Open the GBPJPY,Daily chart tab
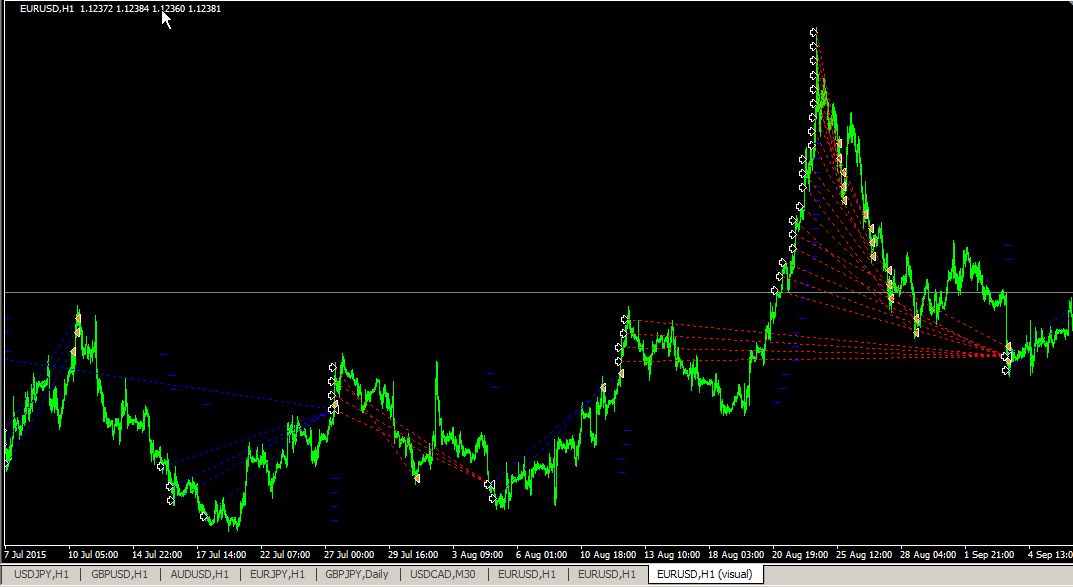Viewport: 1073px width, 587px height. [x=357, y=574]
